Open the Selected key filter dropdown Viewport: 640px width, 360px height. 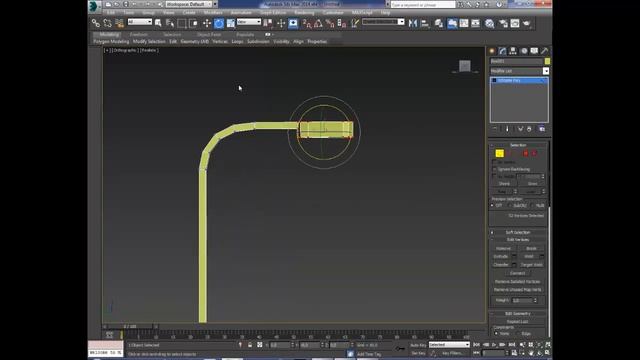point(449,345)
